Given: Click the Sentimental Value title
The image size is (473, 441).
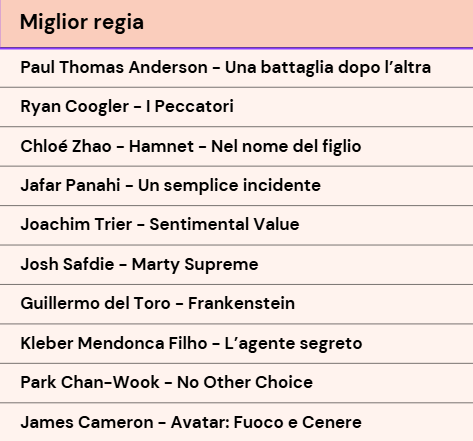Looking at the screenshot, I should 224,224.
